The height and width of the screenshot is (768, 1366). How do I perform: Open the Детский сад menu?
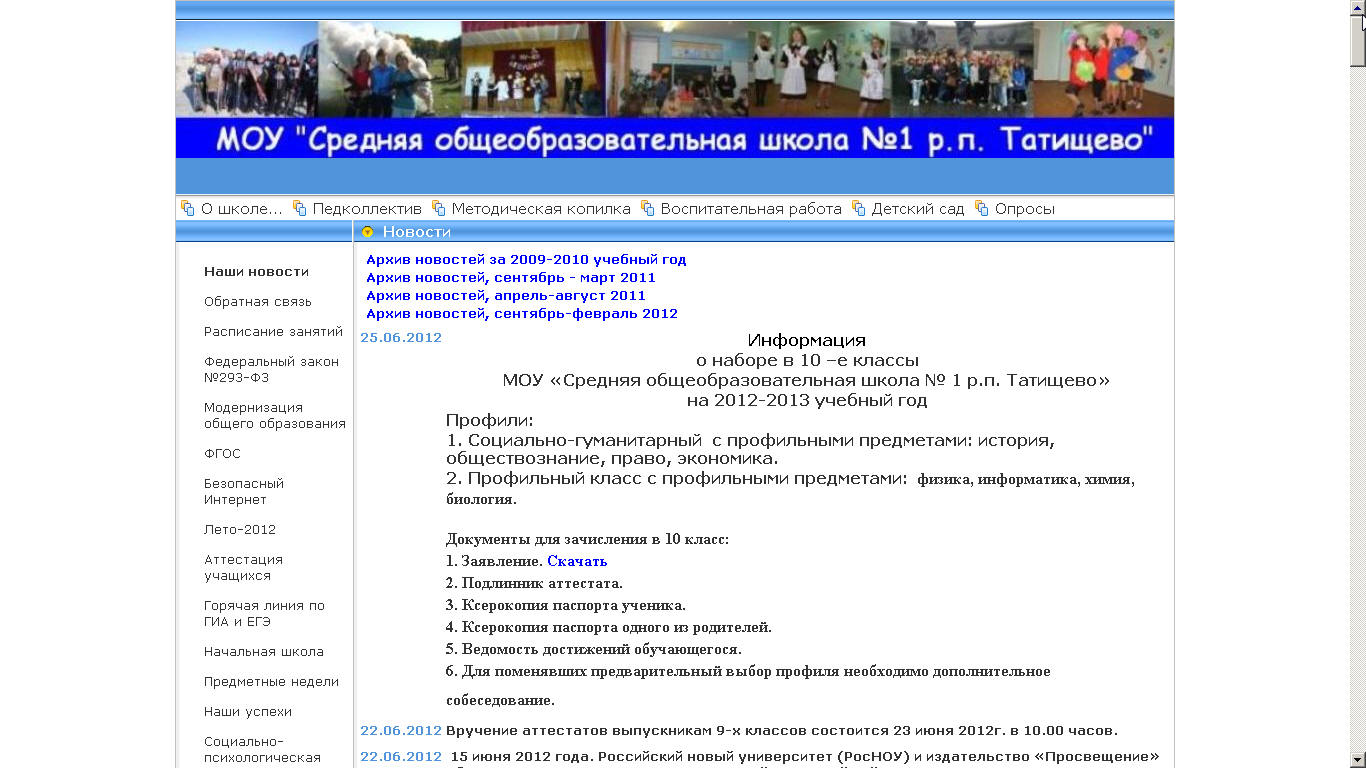918,209
